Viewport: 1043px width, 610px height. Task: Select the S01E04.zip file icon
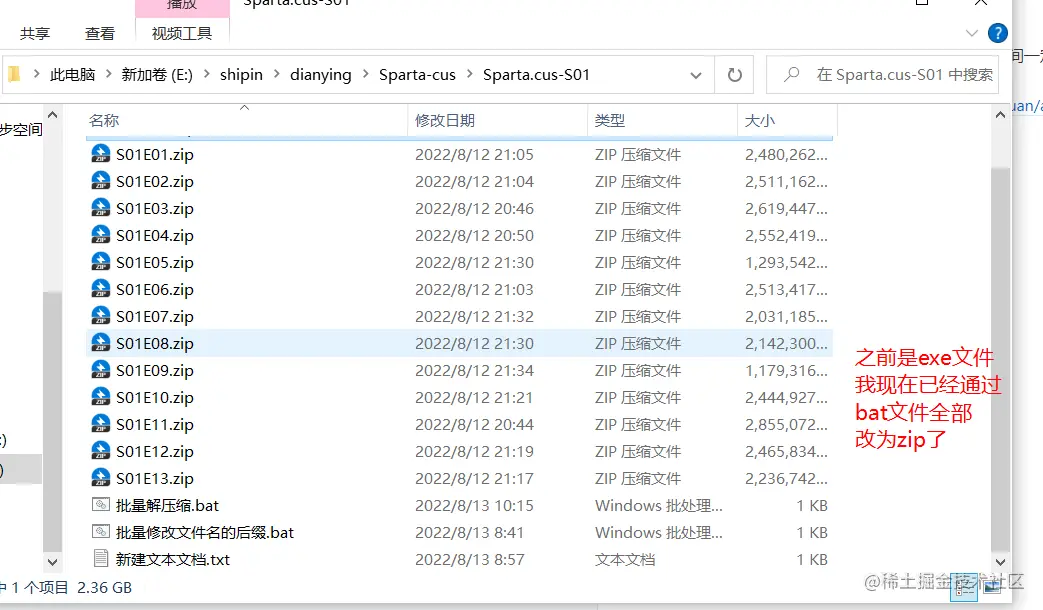pos(100,235)
